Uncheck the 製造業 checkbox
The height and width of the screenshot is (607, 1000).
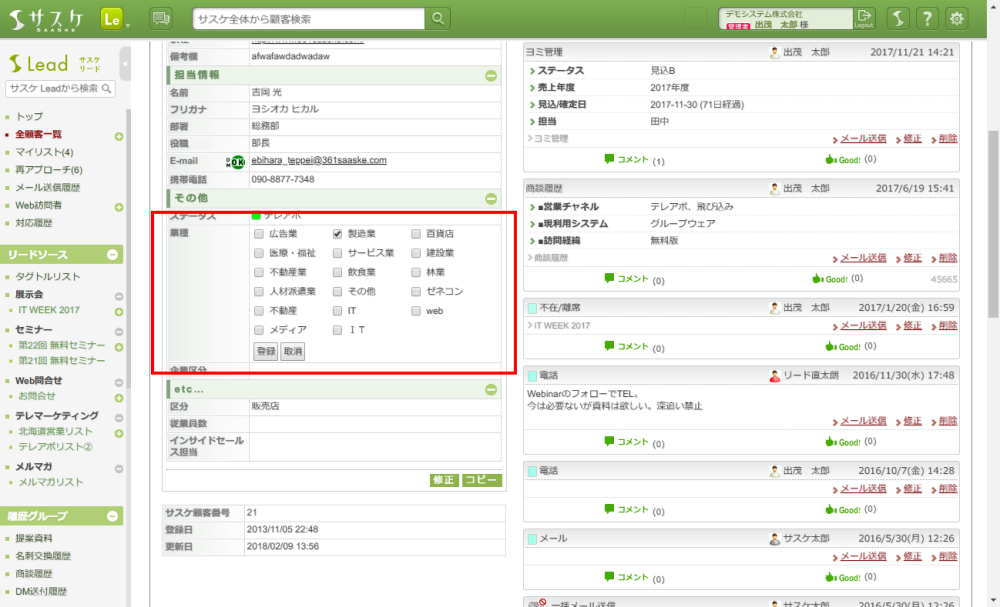point(339,233)
